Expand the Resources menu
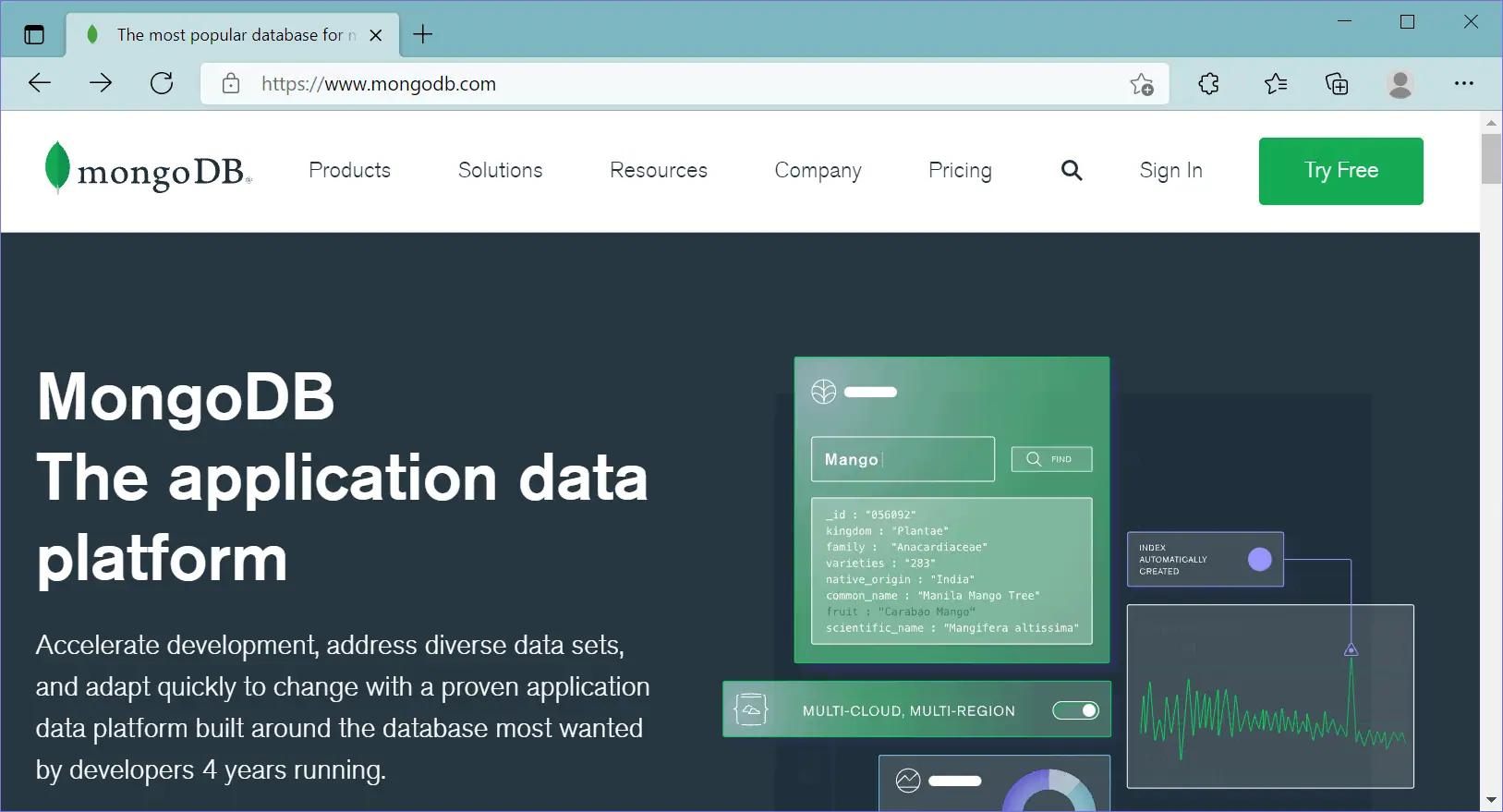This screenshot has height=812, width=1503. coord(658,170)
